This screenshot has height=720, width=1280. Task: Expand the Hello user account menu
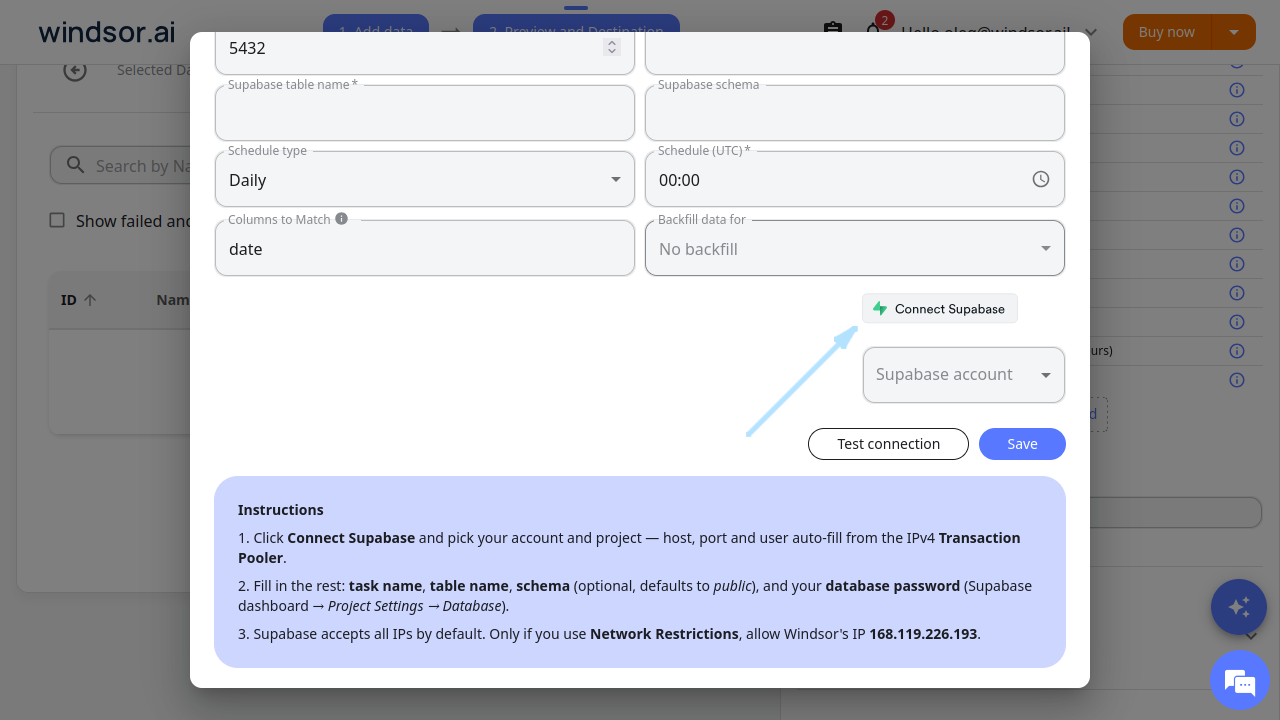point(1000,32)
